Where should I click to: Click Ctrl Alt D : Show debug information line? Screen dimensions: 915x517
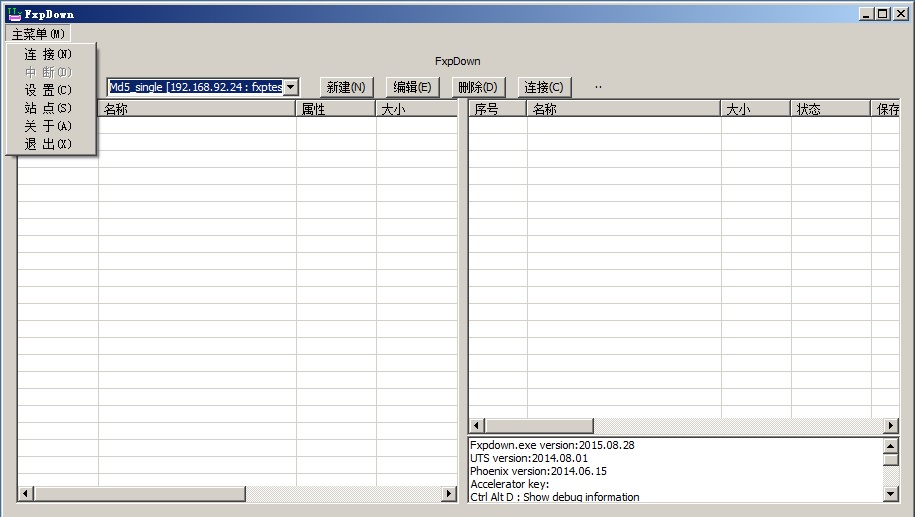(x=554, y=497)
